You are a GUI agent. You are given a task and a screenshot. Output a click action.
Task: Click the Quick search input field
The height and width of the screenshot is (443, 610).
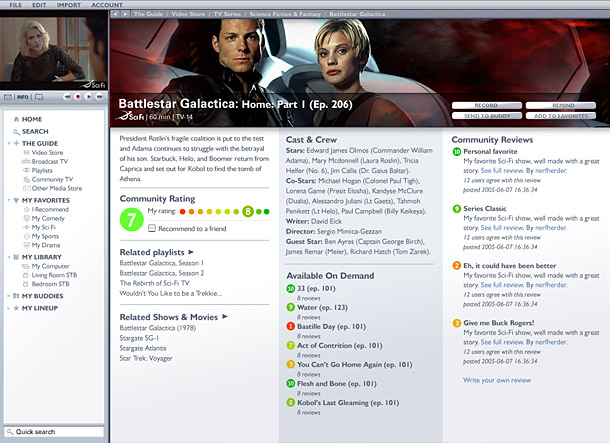click(x=54, y=432)
